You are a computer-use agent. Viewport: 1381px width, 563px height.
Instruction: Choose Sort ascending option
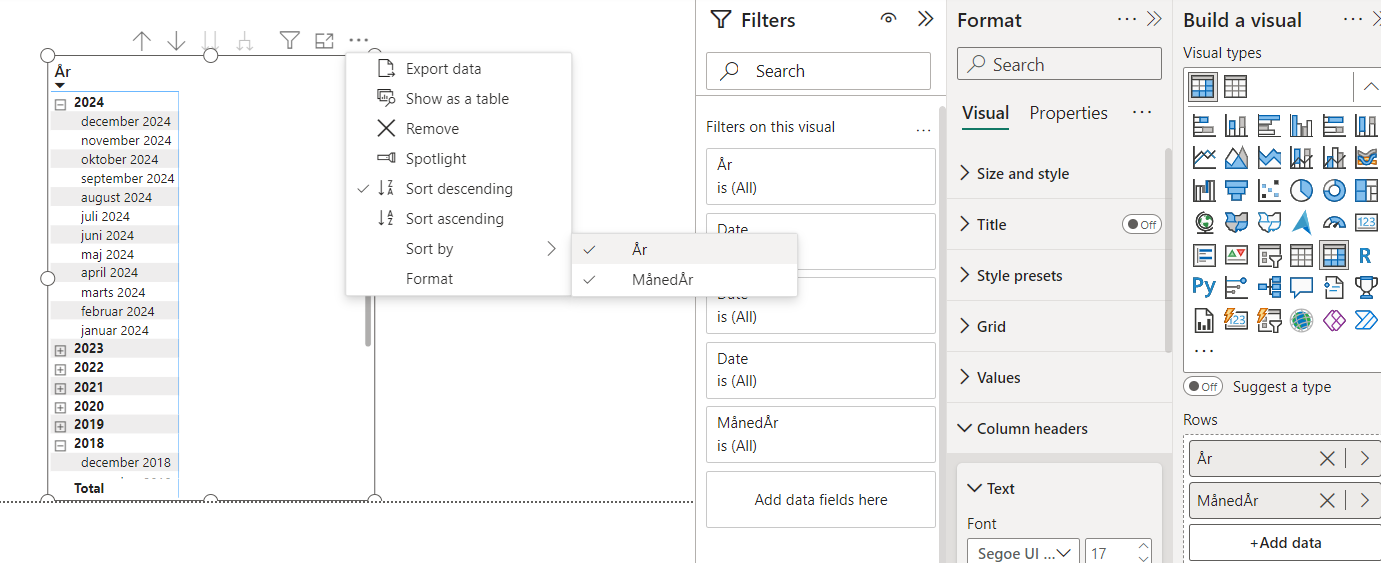[x=458, y=219]
